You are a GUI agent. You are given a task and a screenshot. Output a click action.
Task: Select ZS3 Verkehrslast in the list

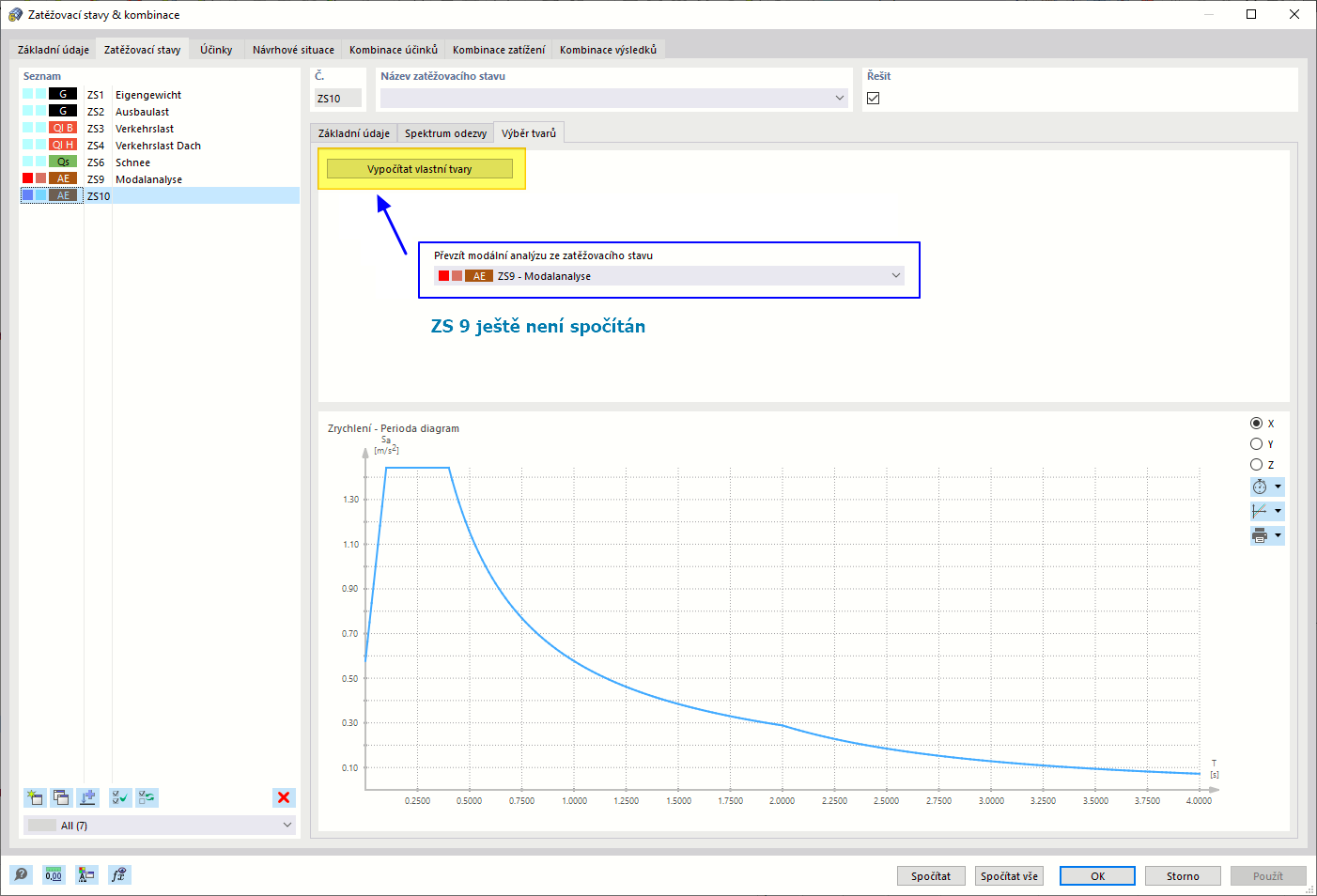click(x=160, y=129)
